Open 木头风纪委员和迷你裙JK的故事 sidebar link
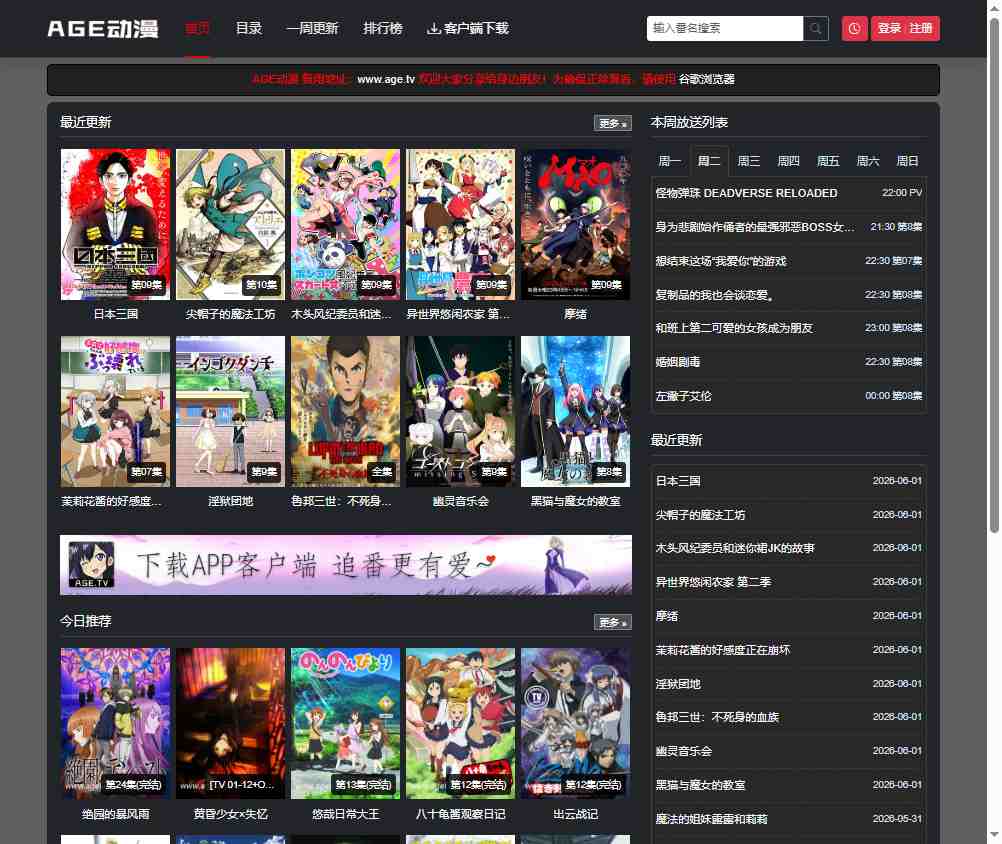 pyautogui.click(x=735, y=548)
